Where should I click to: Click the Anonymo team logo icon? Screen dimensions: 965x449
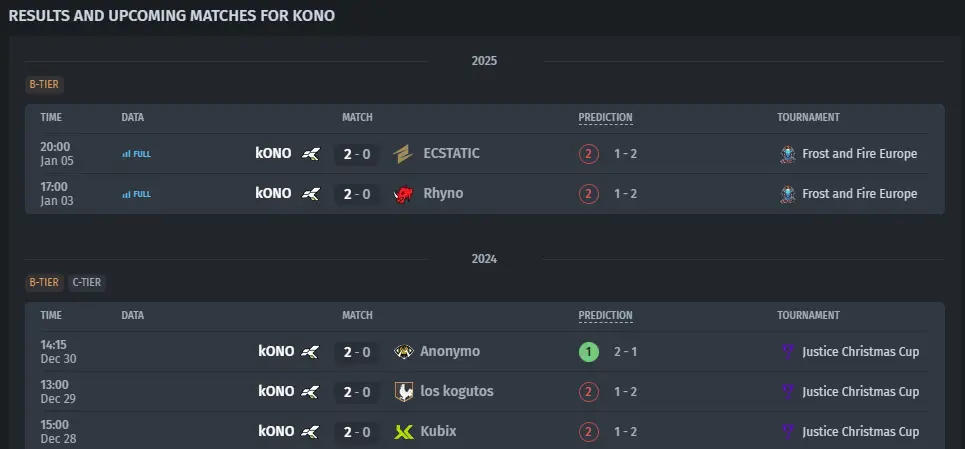404,352
